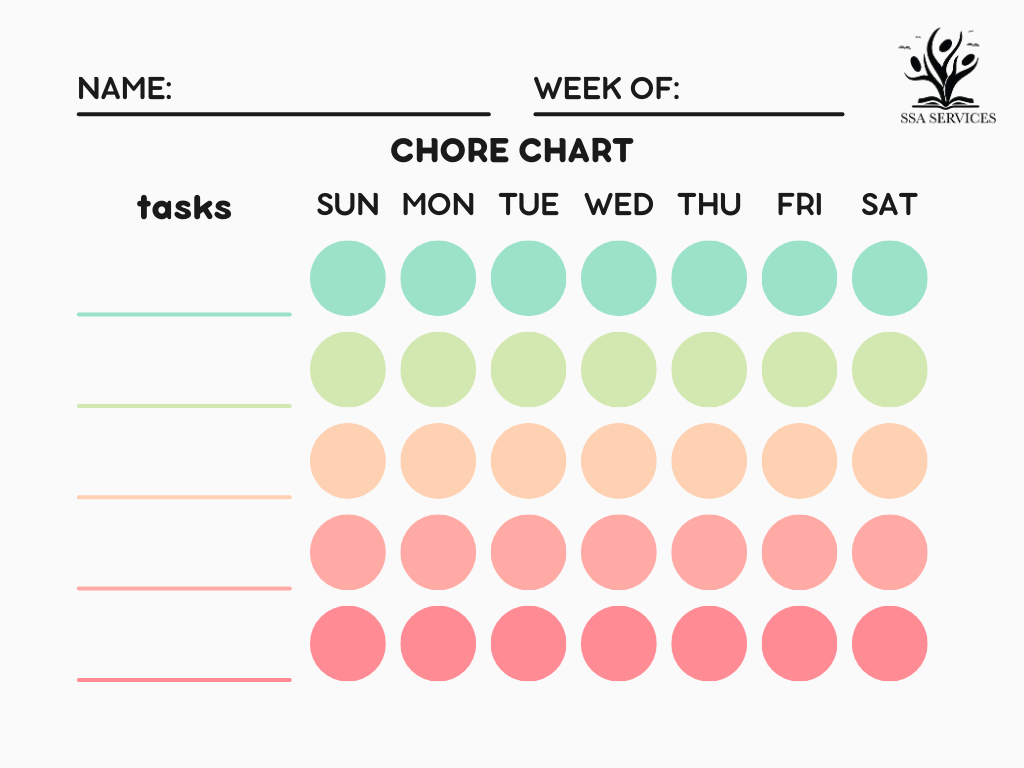Check the bottom-row red MON circle

438,643
